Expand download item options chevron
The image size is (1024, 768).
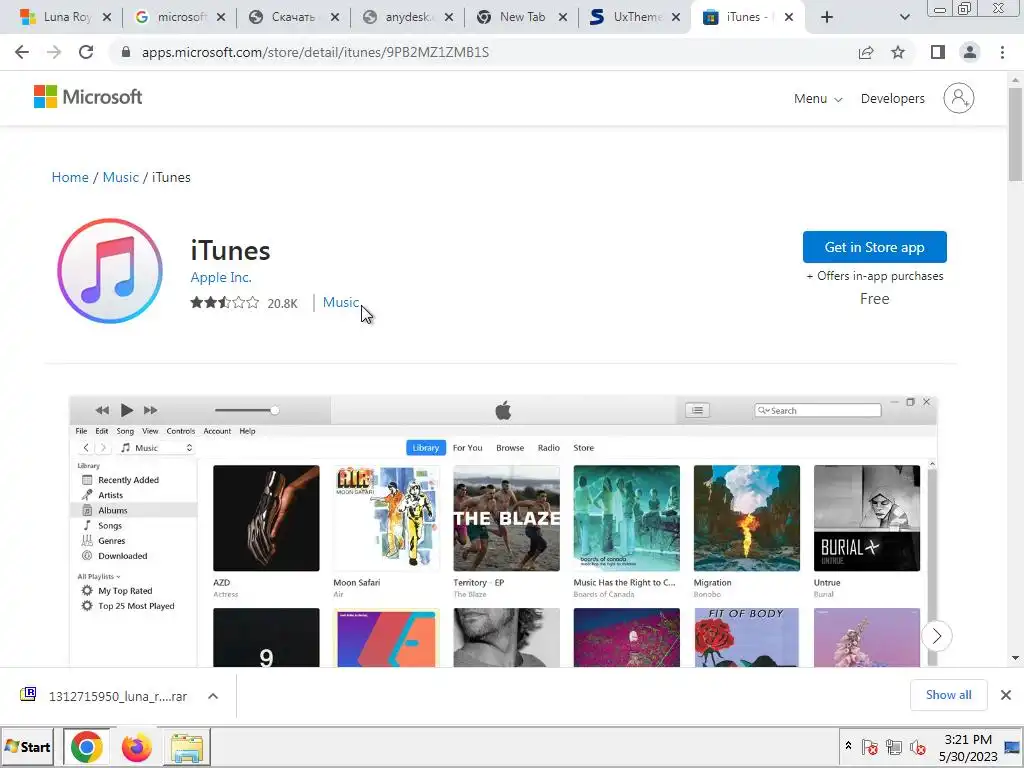[x=213, y=696]
